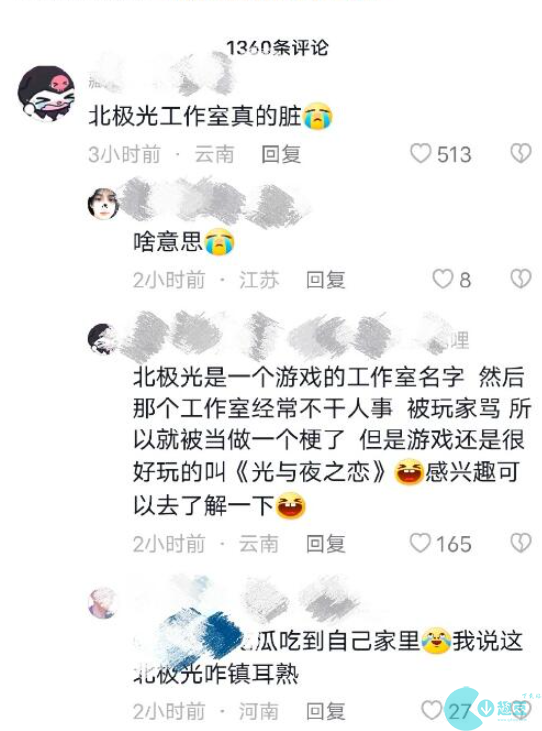
Task: Open the avatar of the 啥意思 replier
Action: tap(103, 204)
